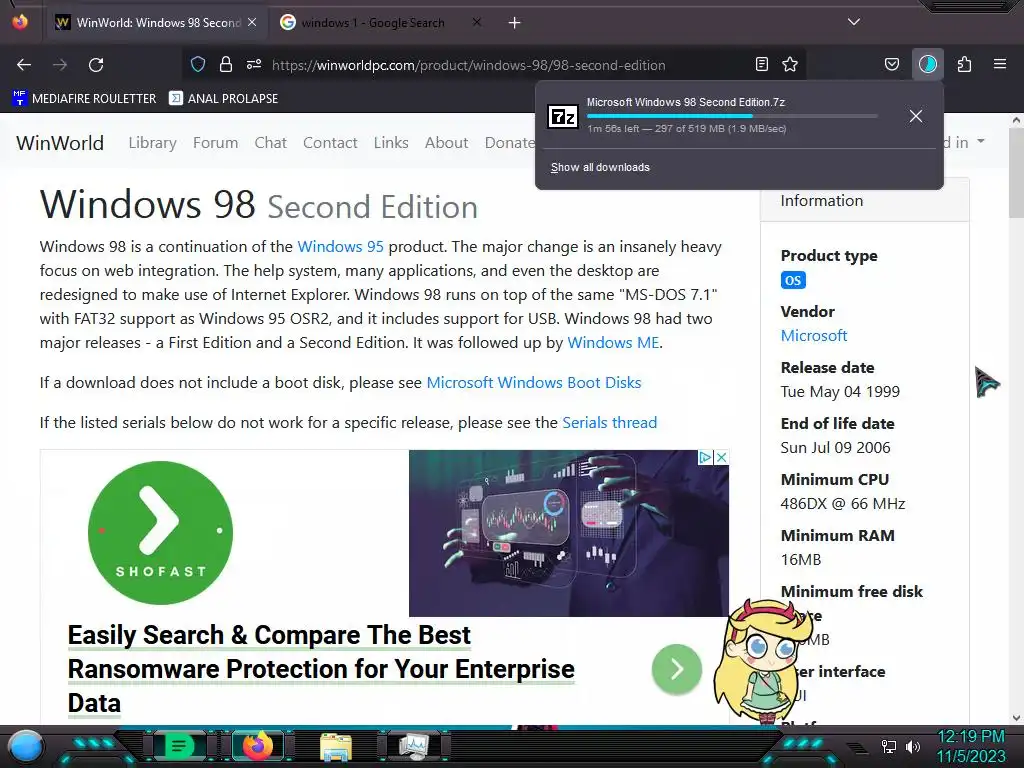The width and height of the screenshot is (1024, 768).
Task: Click the download progress bar
Action: click(x=731, y=116)
